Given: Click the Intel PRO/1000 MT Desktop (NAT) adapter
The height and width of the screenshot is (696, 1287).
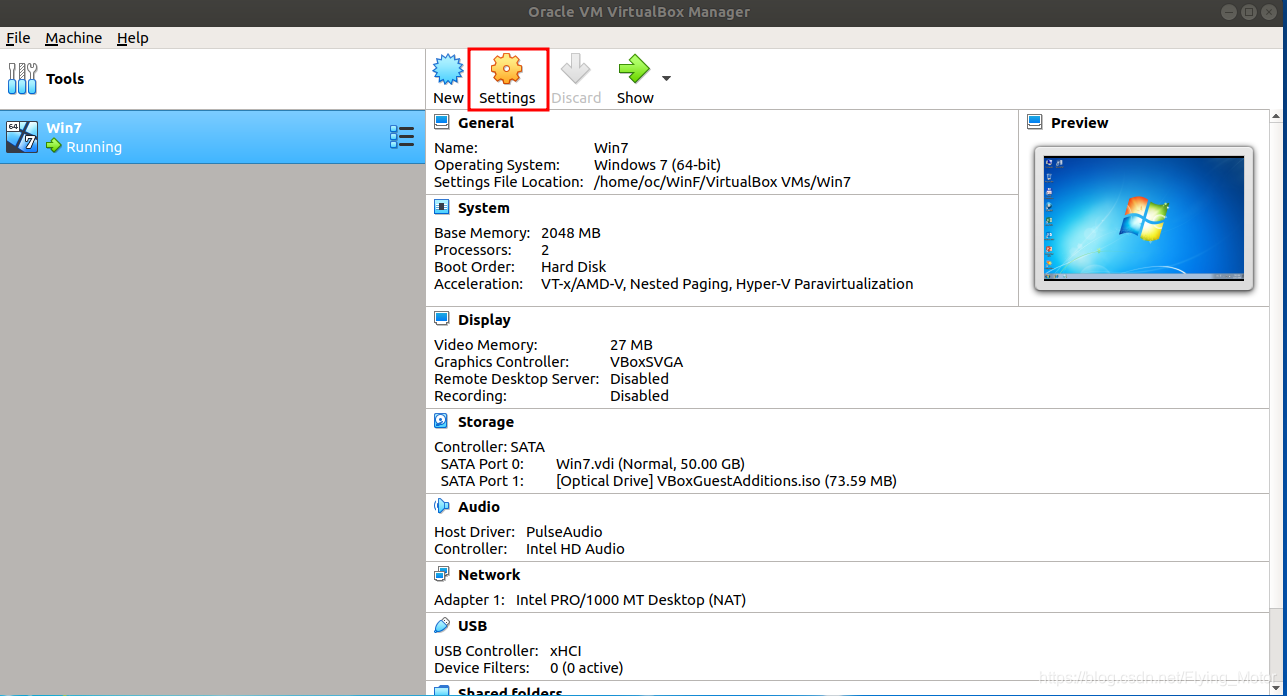Looking at the screenshot, I should [631, 600].
